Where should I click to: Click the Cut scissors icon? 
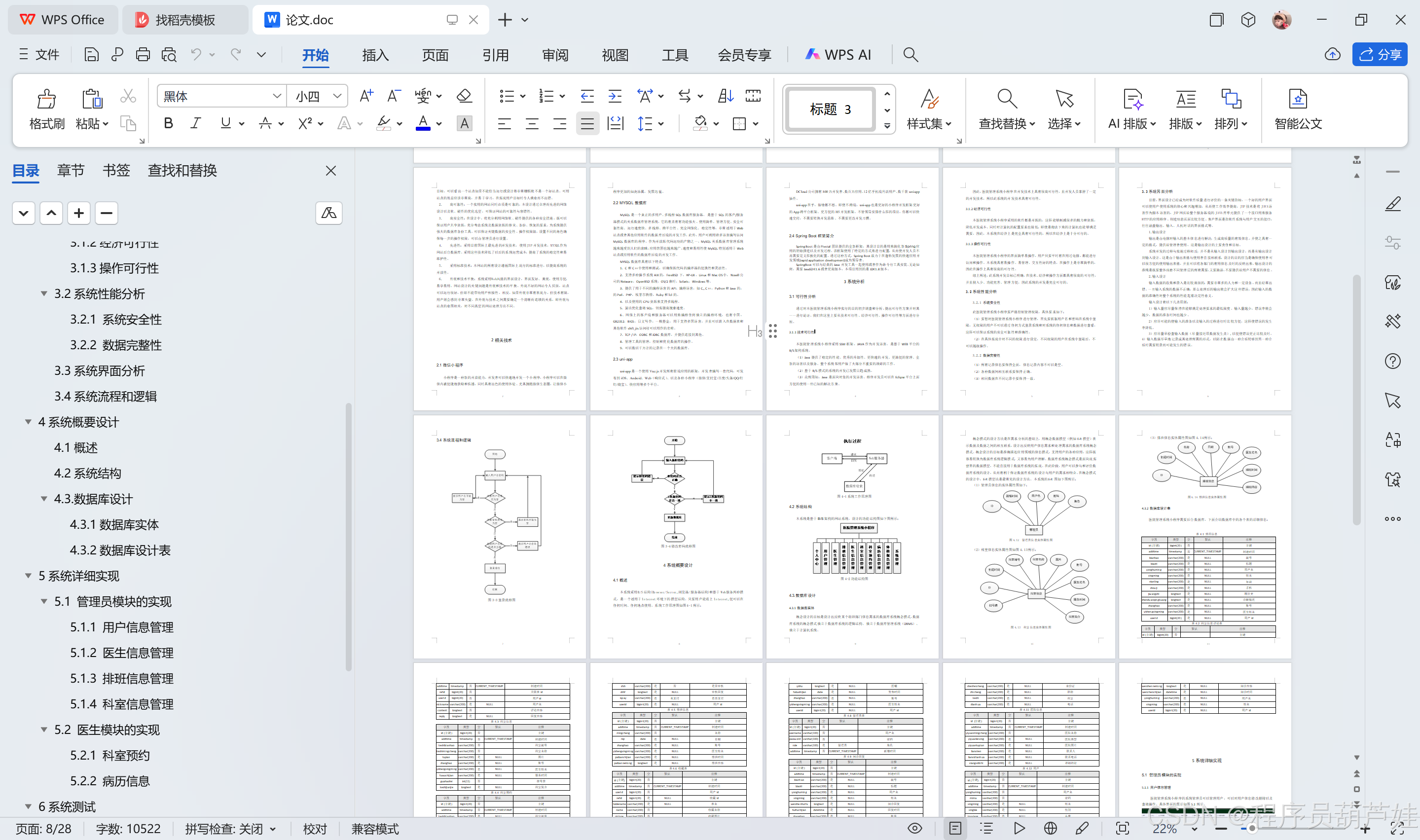coord(128,96)
